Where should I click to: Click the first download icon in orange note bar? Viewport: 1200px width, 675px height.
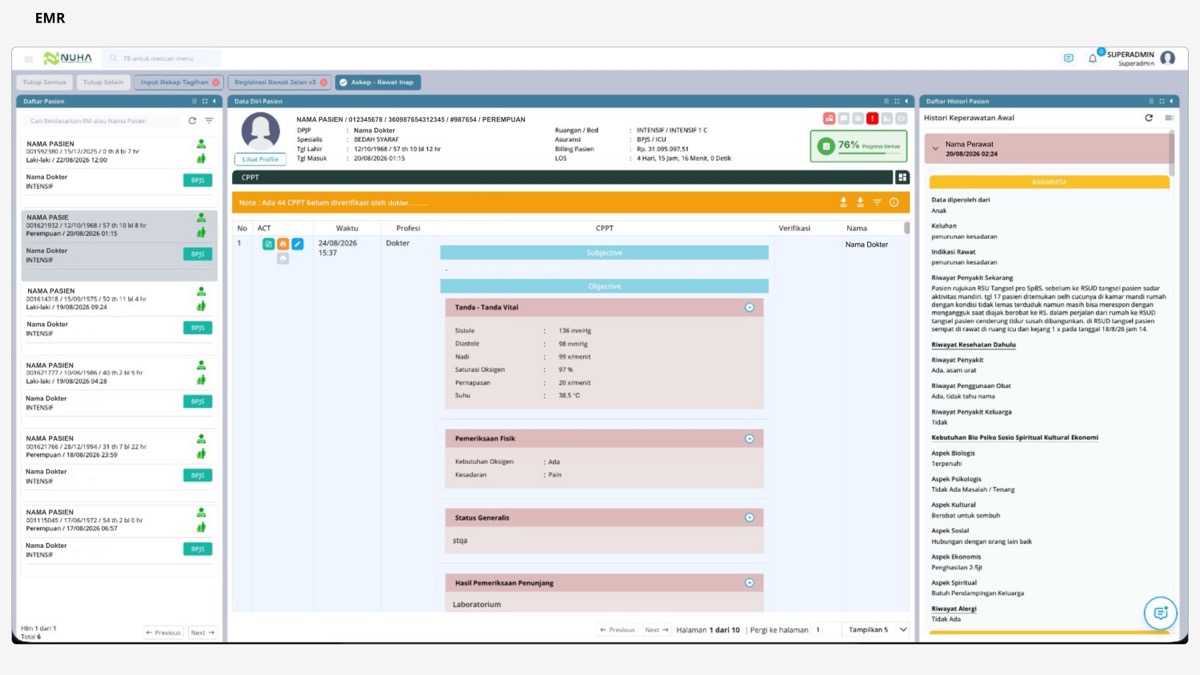coord(843,202)
